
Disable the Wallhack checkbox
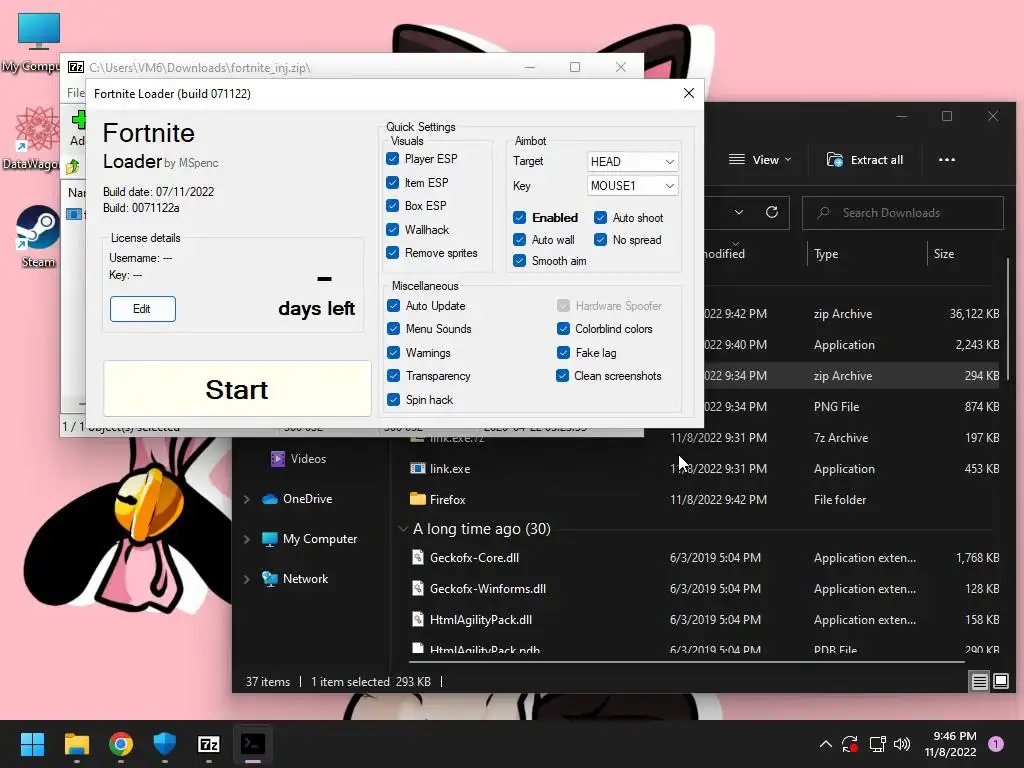pyautogui.click(x=392, y=229)
